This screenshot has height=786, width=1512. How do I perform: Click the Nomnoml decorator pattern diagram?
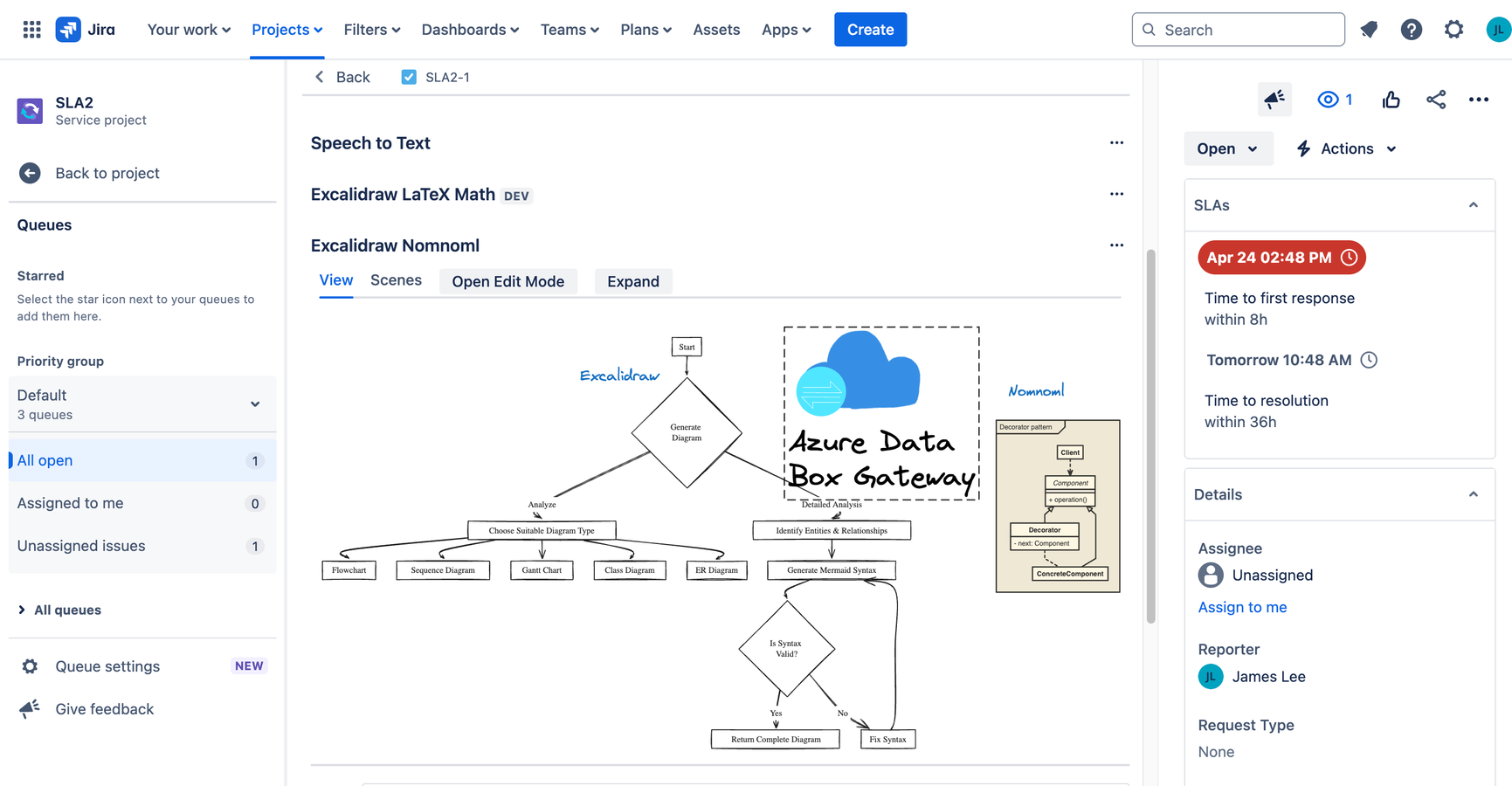tap(1058, 506)
